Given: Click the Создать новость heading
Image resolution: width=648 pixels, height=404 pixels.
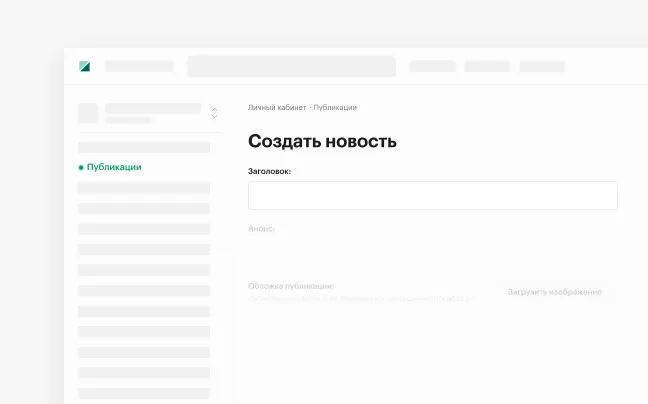Looking at the screenshot, I should click(322, 141).
